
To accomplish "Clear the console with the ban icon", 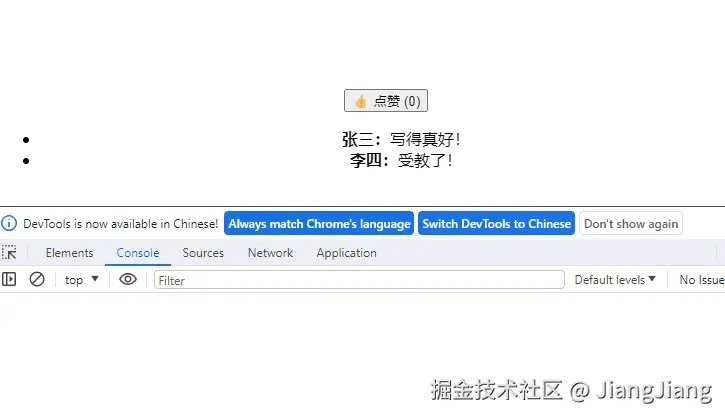I will click(37, 279).
